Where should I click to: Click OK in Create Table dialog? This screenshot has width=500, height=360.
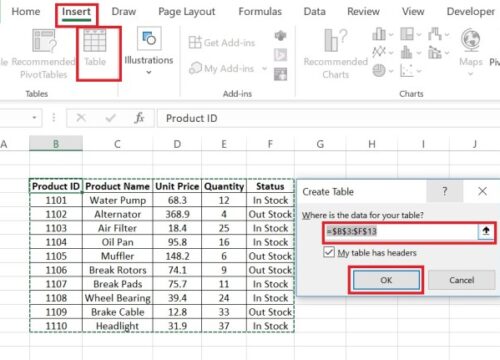(x=386, y=280)
